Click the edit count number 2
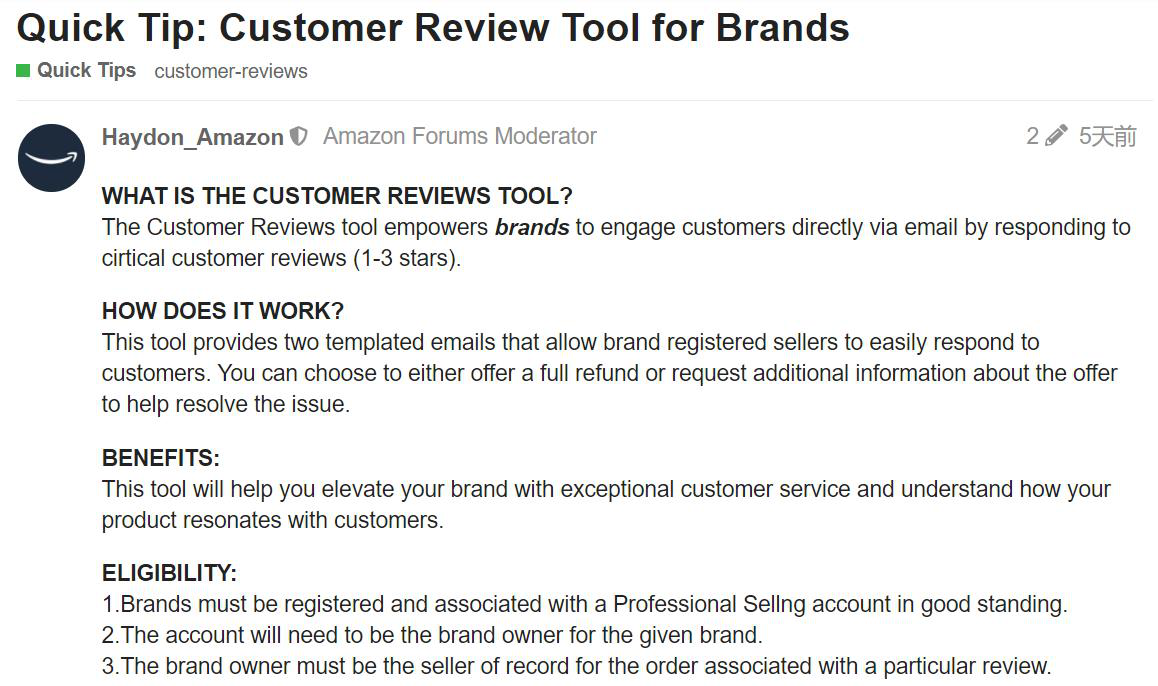This screenshot has width=1158, height=686. (1032, 137)
